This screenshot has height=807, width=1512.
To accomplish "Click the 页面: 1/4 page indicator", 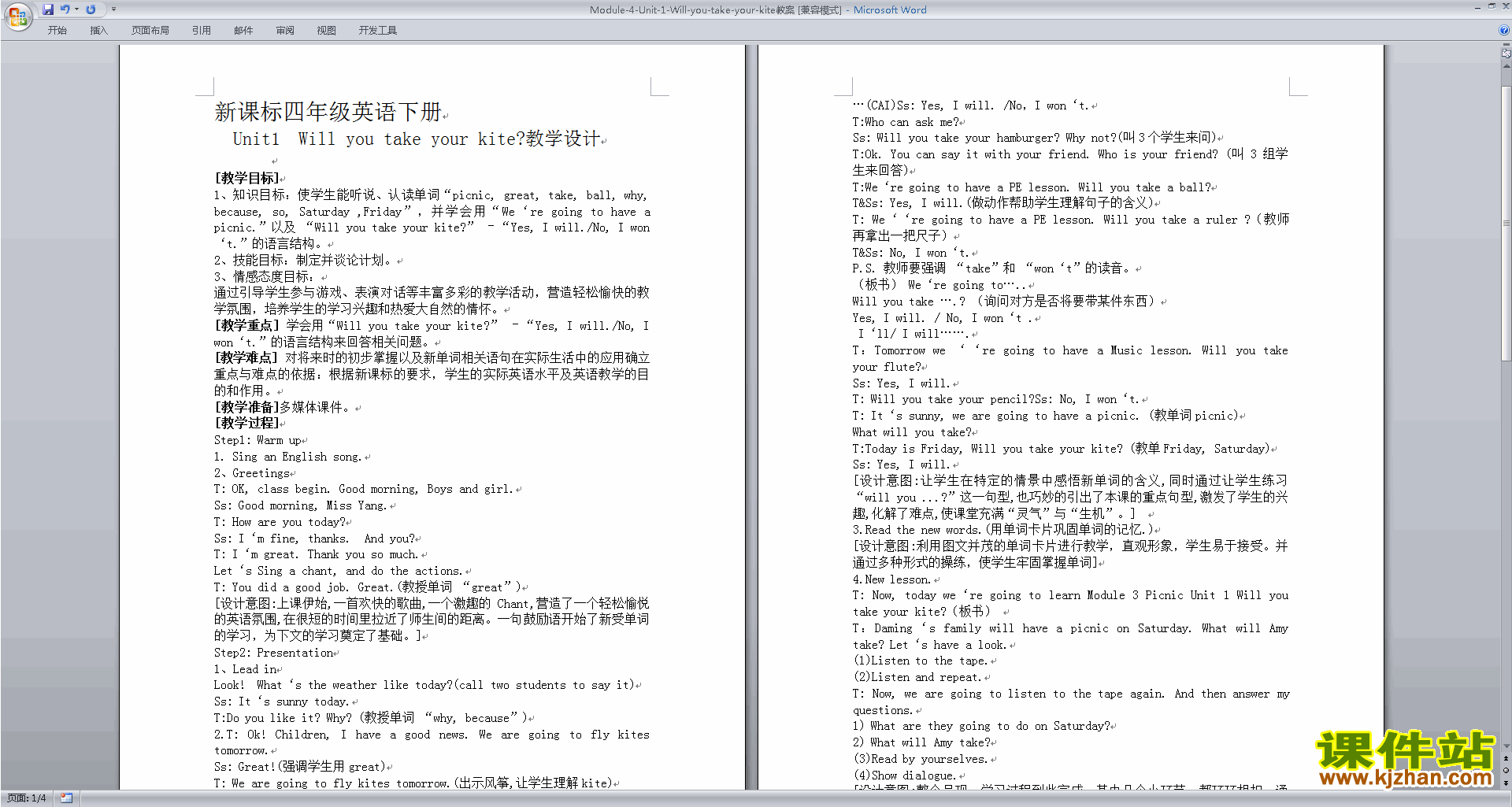I will tap(27, 798).
